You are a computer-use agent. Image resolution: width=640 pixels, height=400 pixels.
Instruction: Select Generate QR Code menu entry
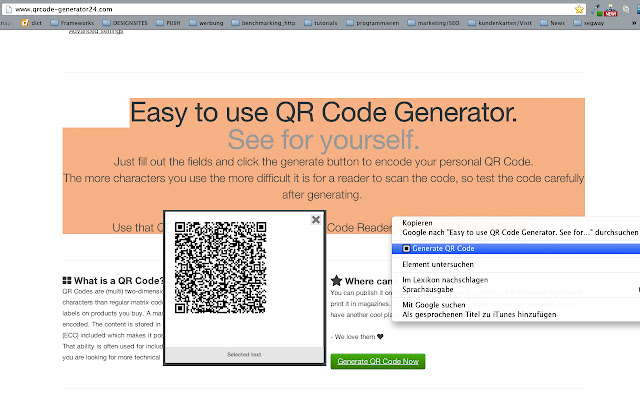pyautogui.click(x=516, y=248)
